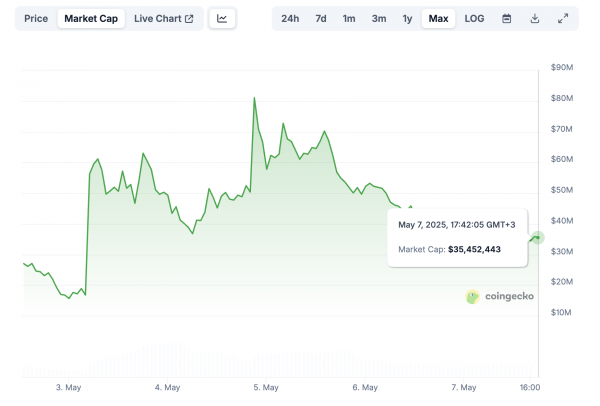Download the chart data
The width and height of the screenshot is (600, 406).
point(535,18)
